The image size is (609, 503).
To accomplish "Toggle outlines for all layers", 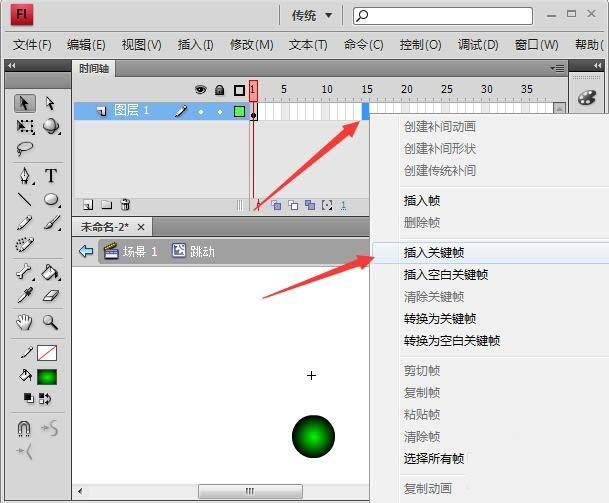I will pos(239,91).
